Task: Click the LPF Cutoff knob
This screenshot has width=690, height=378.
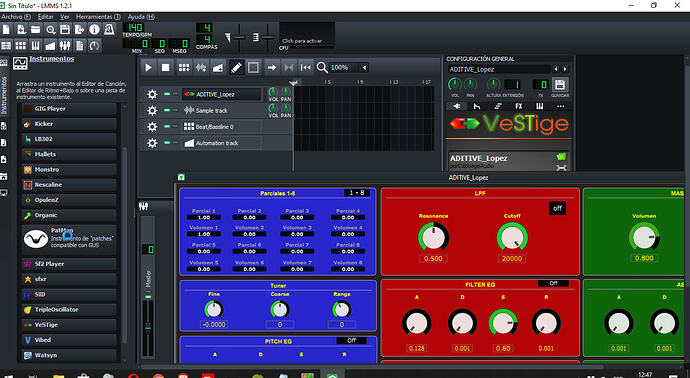Action: (512, 237)
